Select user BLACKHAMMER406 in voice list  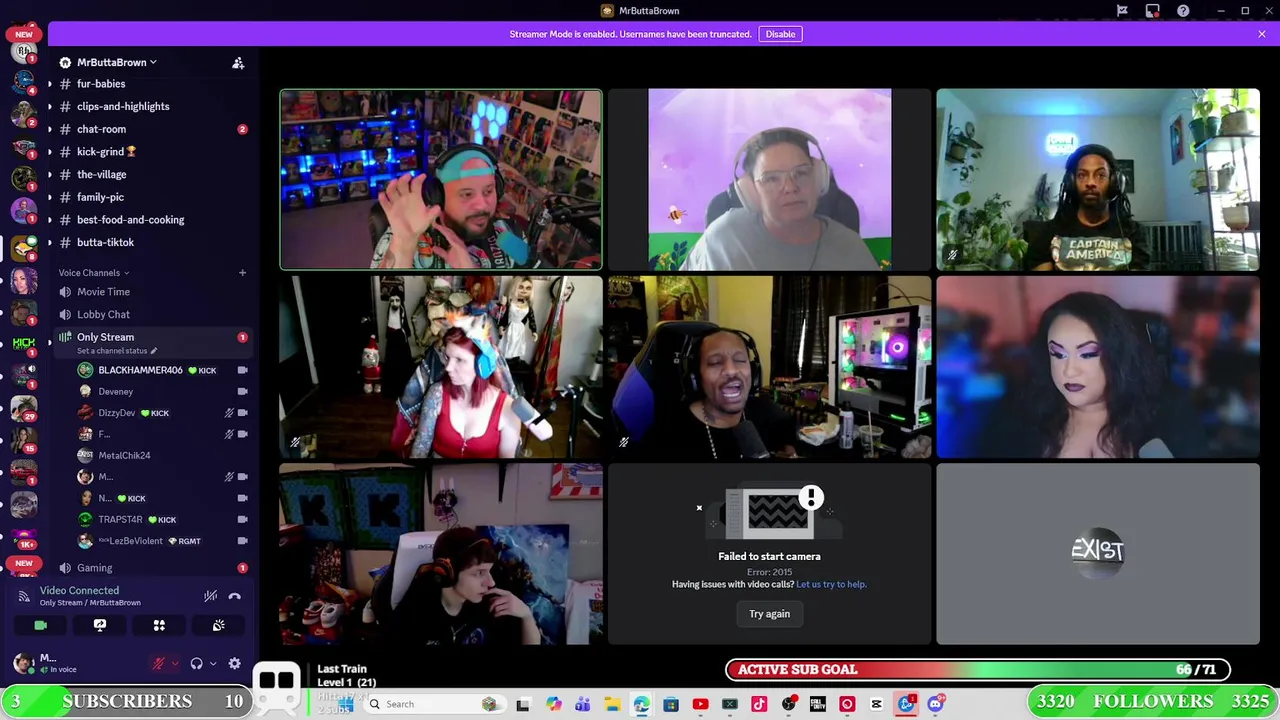[140, 370]
